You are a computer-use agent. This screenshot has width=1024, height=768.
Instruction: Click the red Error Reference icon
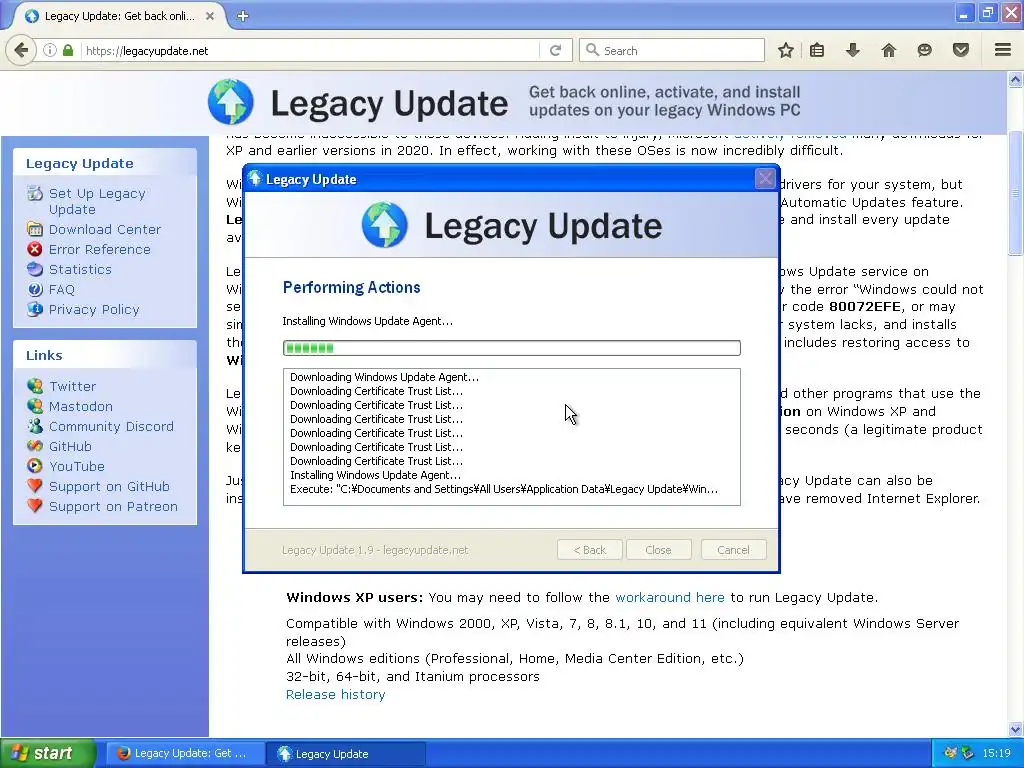click(x=35, y=249)
